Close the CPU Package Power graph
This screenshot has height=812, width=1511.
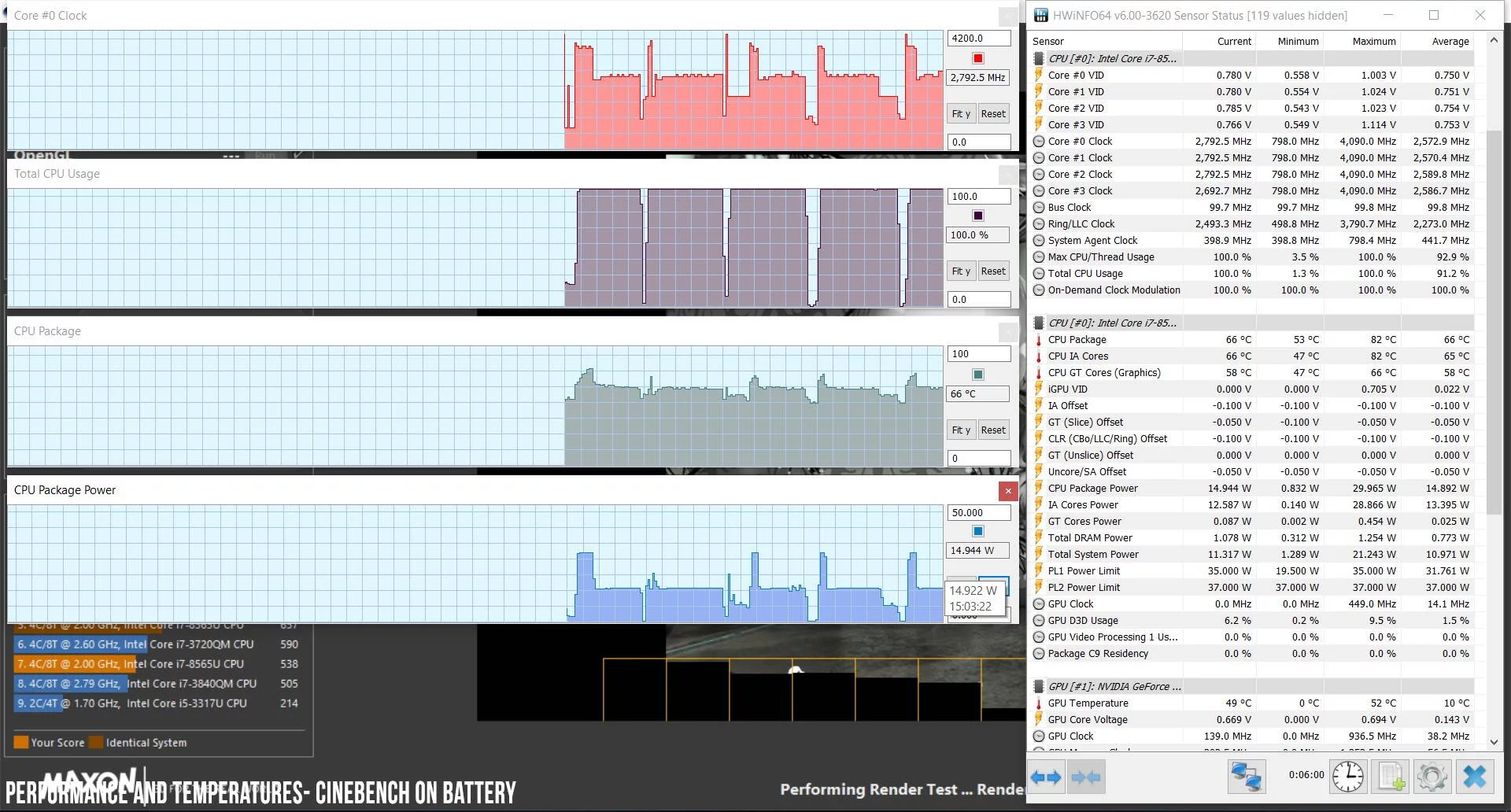coord(1008,491)
